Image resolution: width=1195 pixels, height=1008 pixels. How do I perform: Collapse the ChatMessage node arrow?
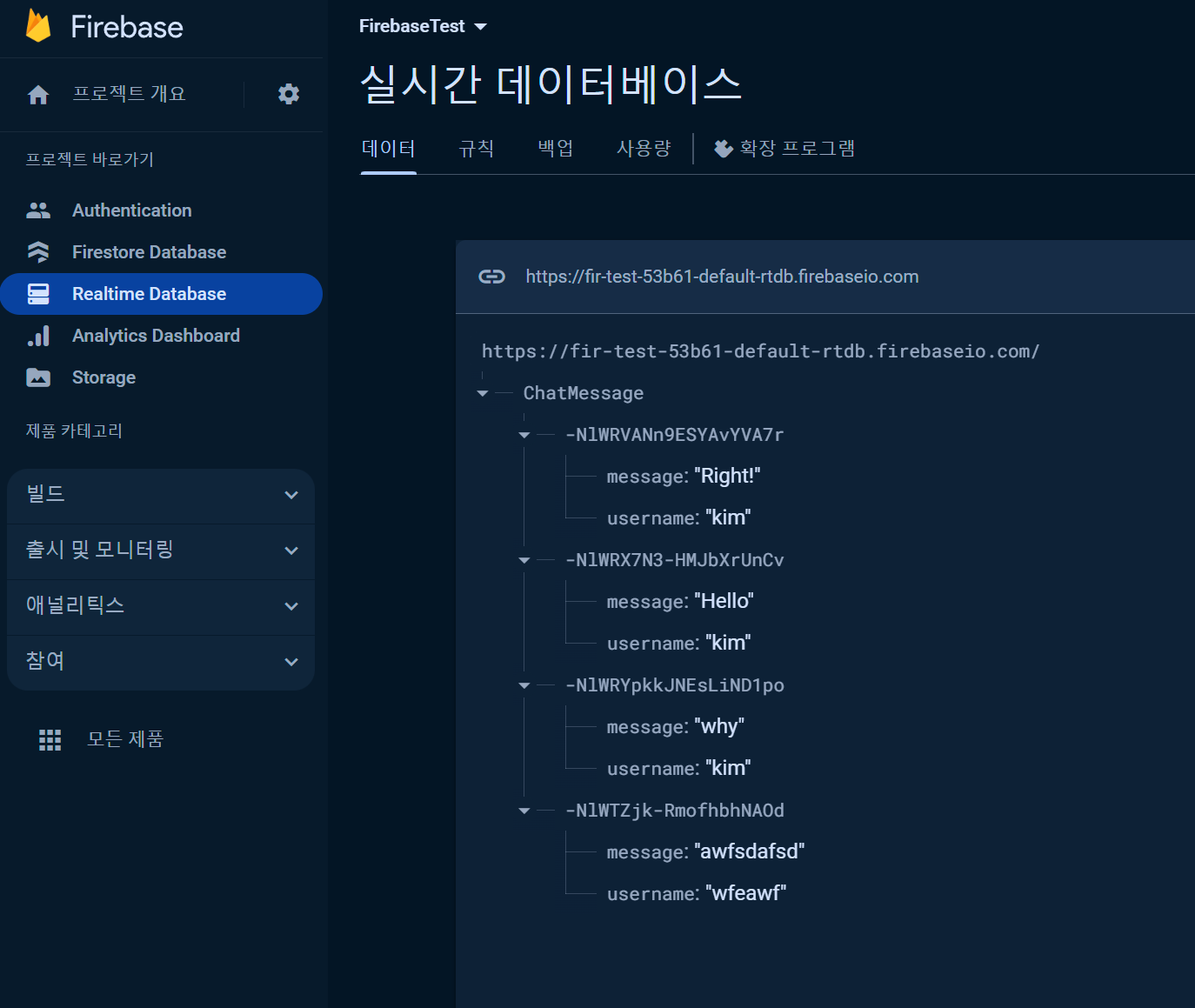(x=483, y=394)
